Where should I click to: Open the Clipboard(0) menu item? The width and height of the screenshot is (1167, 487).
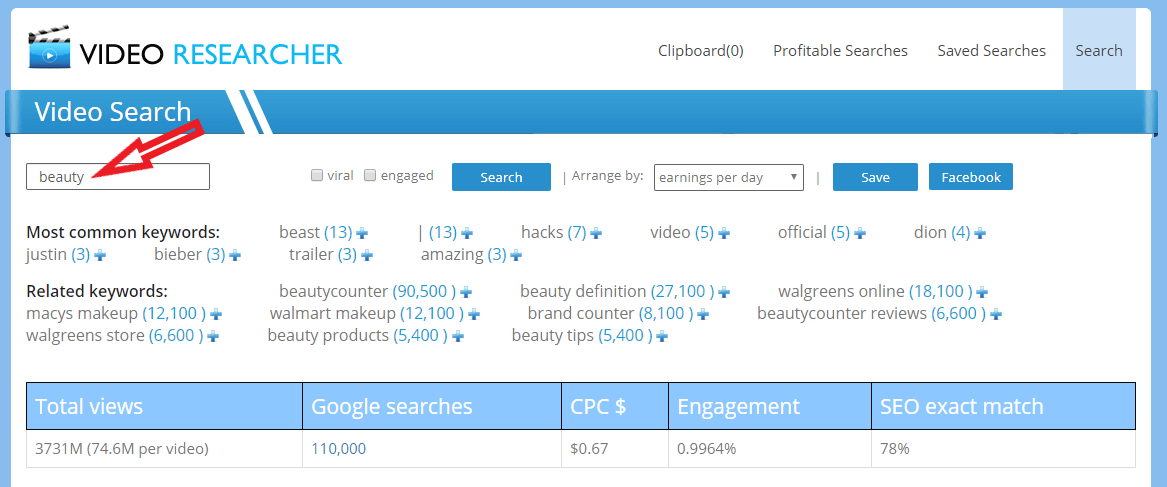700,51
